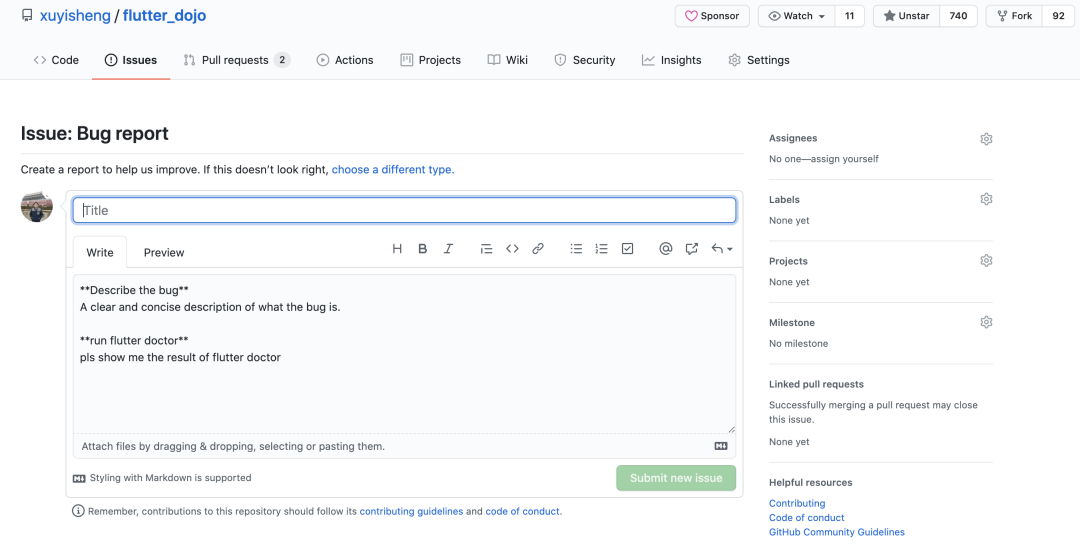This screenshot has height=557, width=1080.
Task: Apply bold formatting in editor
Action: [422, 249]
